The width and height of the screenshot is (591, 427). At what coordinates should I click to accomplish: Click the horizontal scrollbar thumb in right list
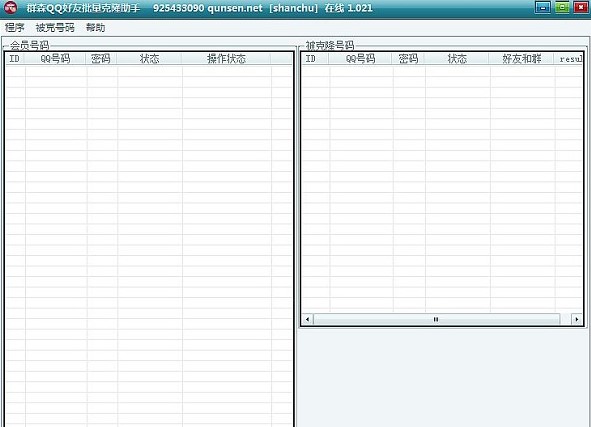click(436, 319)
